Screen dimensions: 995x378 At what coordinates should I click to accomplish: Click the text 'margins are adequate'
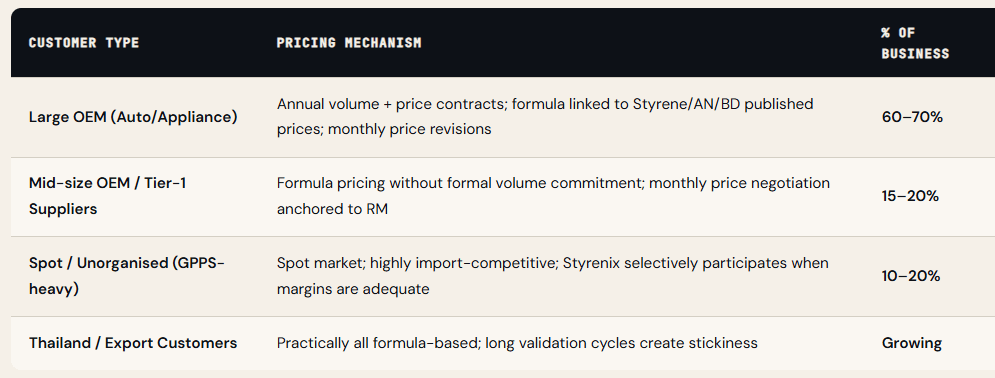click(353, 289)
